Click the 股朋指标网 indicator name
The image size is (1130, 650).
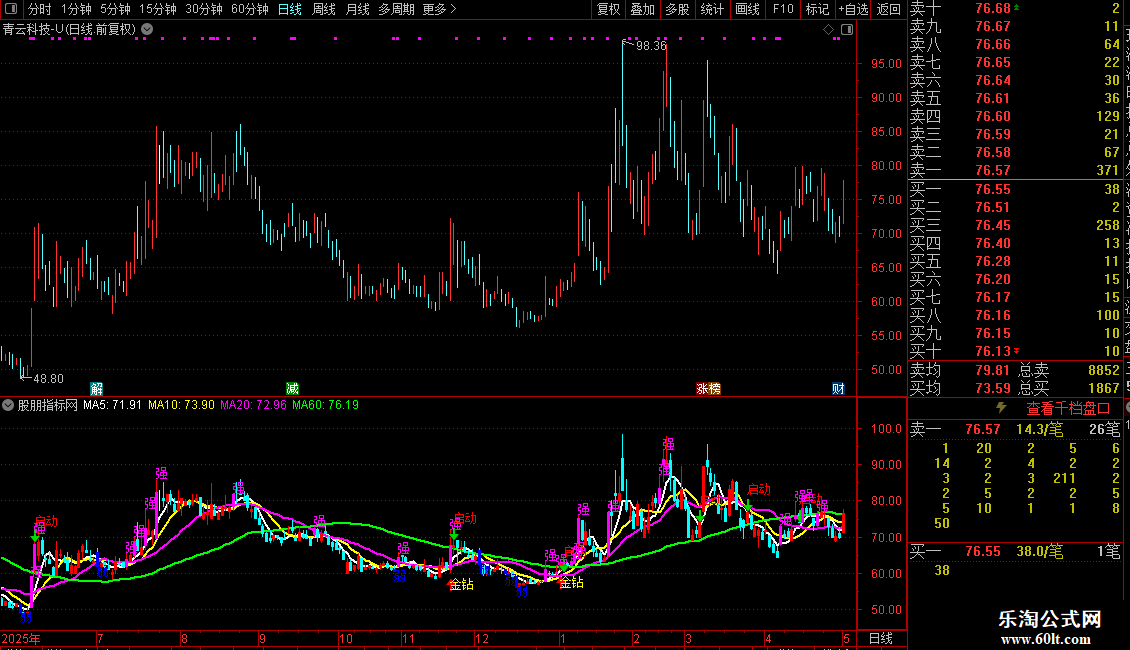point(47,405)
